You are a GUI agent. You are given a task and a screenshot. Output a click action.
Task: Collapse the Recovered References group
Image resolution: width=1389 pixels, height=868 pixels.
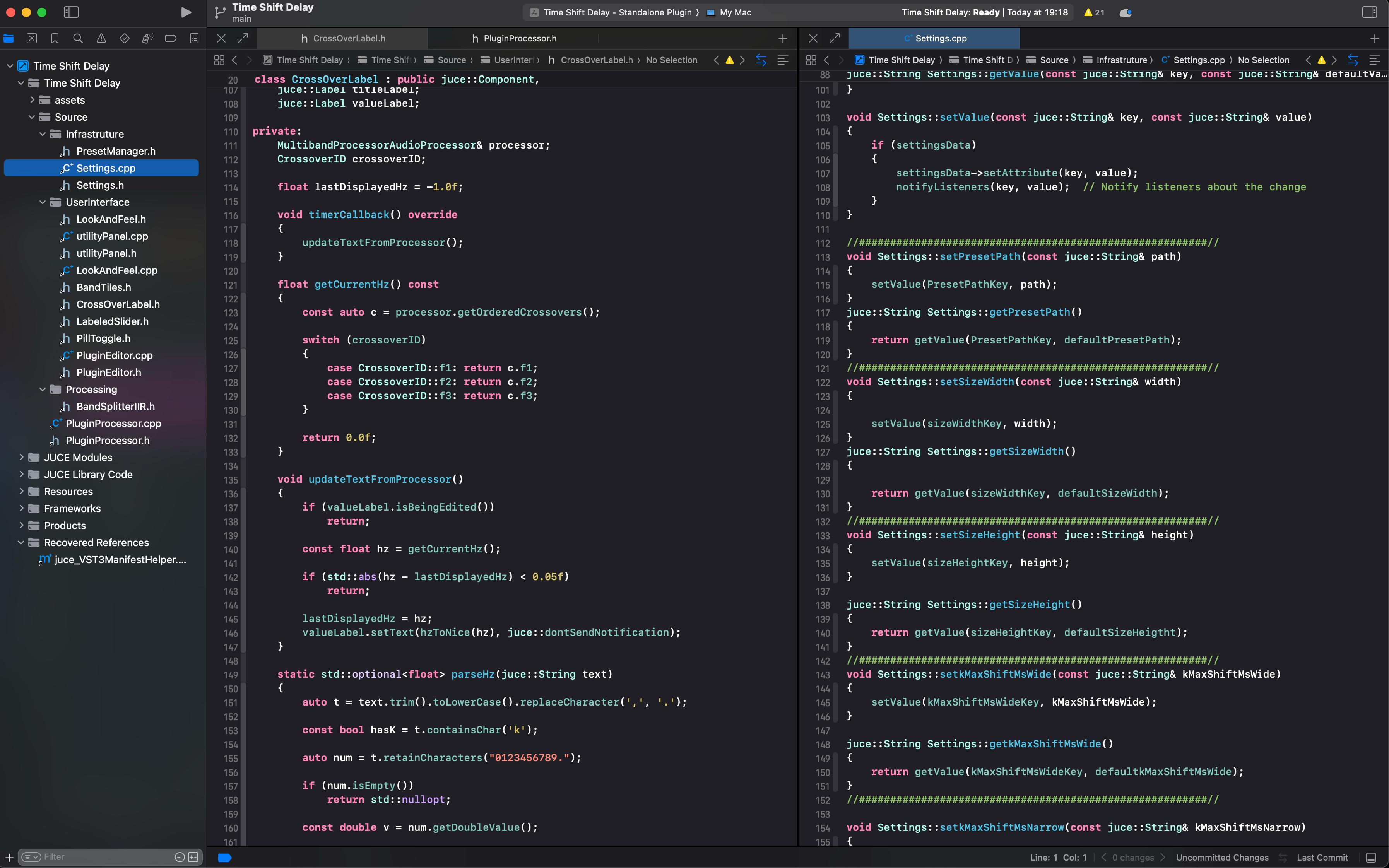click(x=21, y=542)
